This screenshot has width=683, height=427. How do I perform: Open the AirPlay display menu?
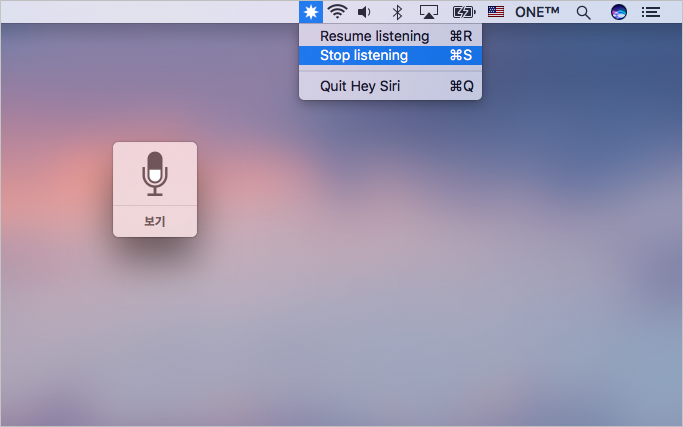coord(429,12)
